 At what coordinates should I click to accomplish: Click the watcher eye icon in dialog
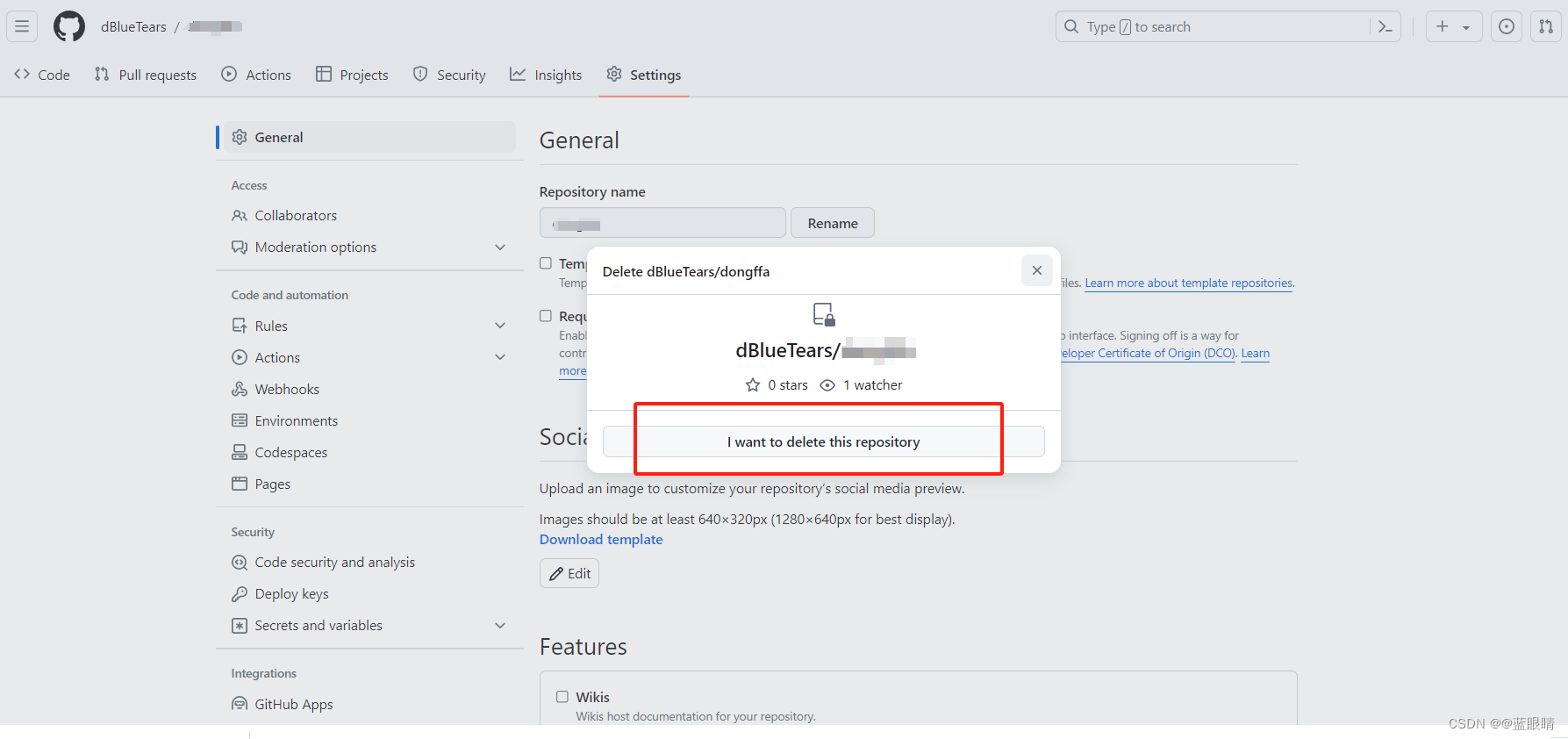pyautogui.click(x=827, y=385)
